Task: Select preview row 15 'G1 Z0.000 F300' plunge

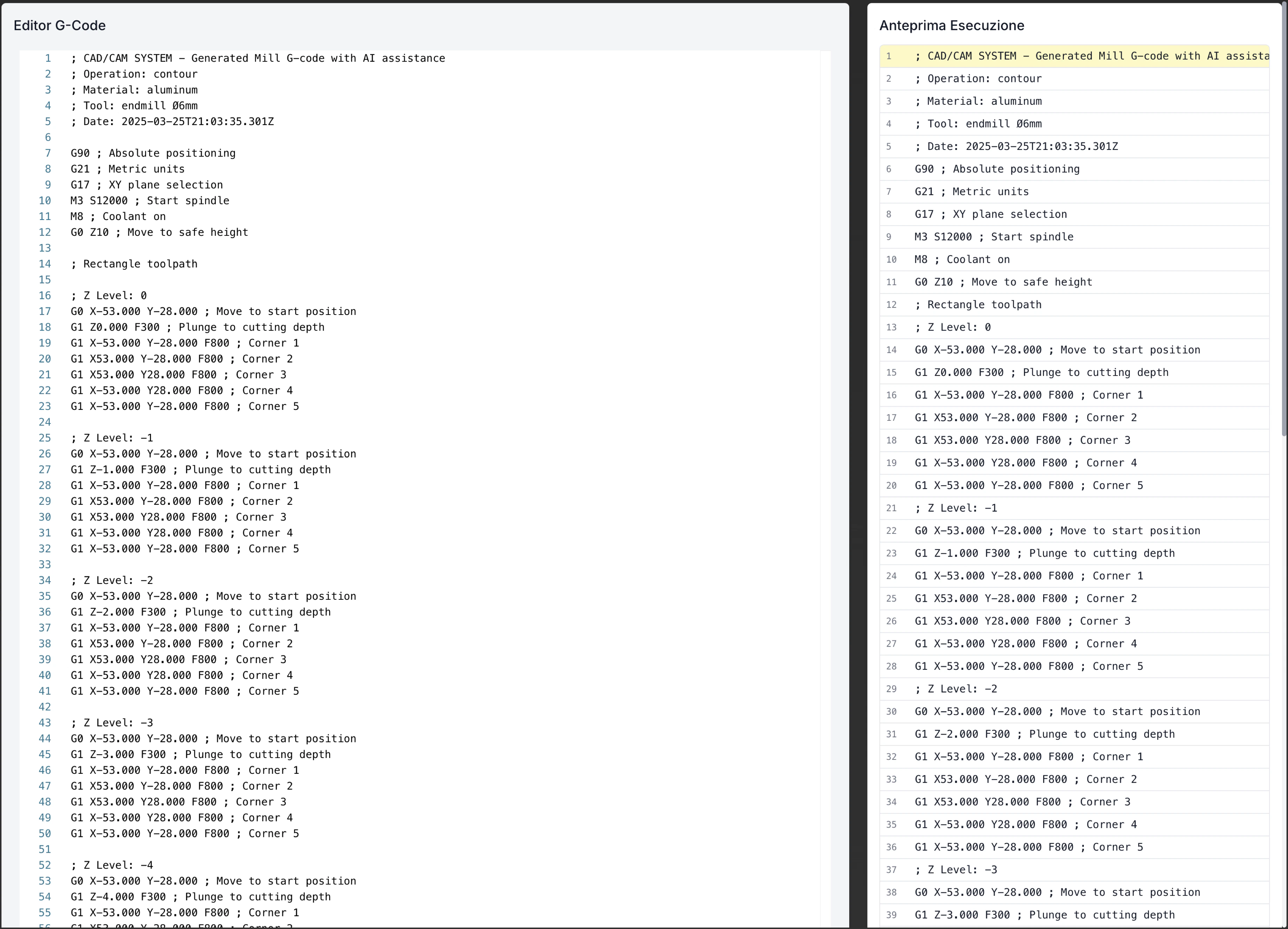Action: tap(1074, 373)
